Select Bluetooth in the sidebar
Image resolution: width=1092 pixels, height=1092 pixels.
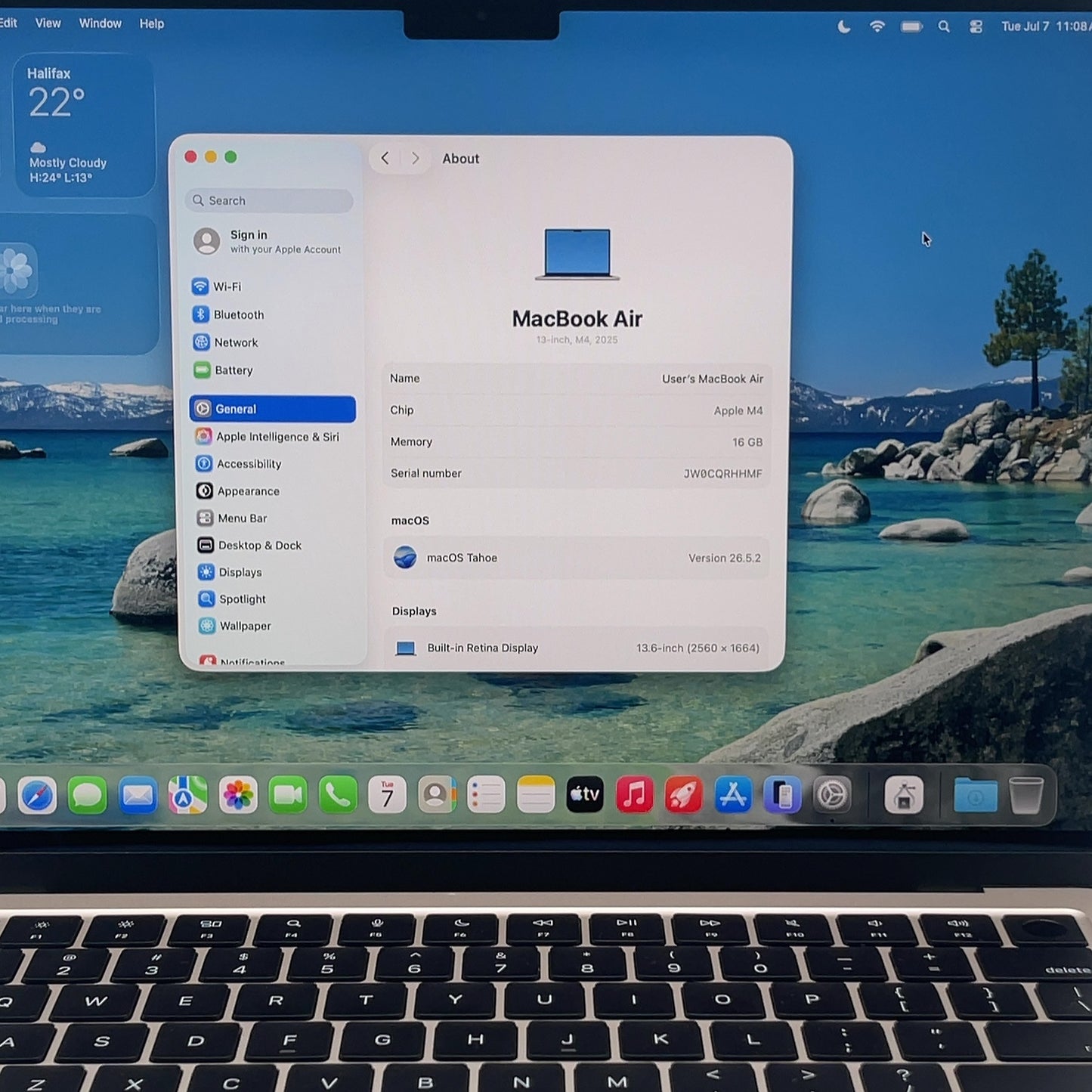click(x=228, y=314)
